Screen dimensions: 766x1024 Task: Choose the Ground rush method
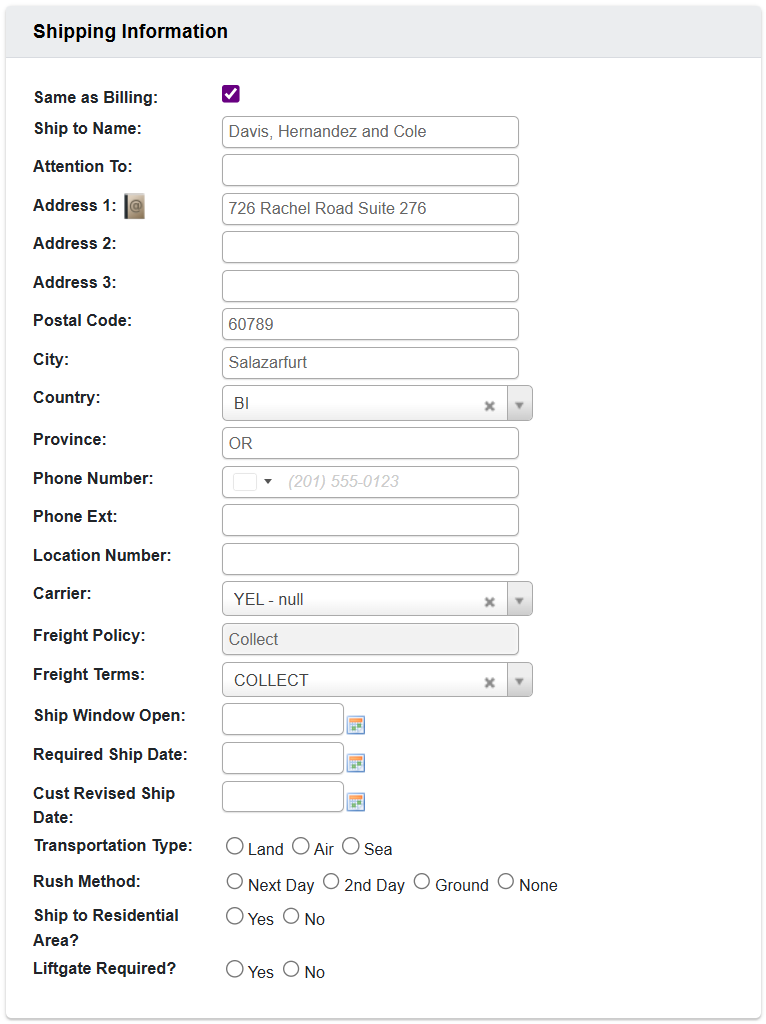tap(421, 881)
